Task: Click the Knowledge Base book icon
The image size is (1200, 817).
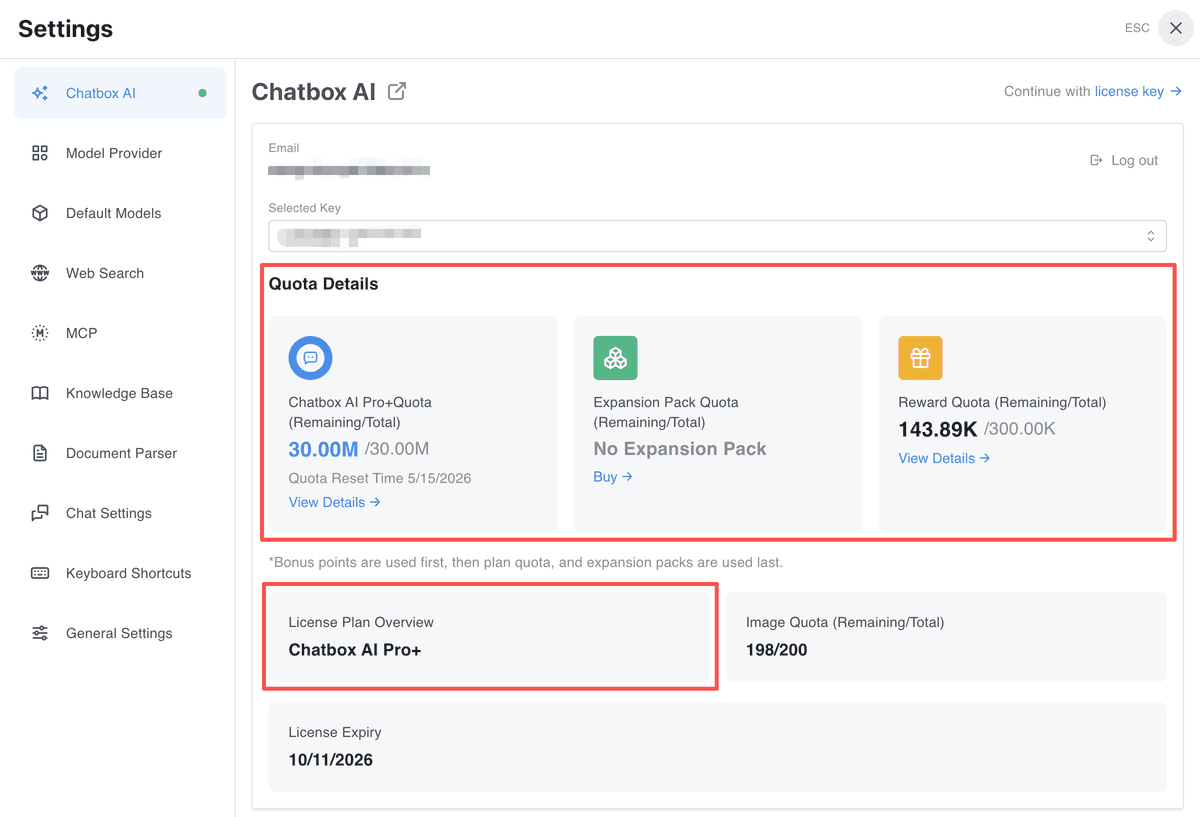Action: tap(40, 393)
